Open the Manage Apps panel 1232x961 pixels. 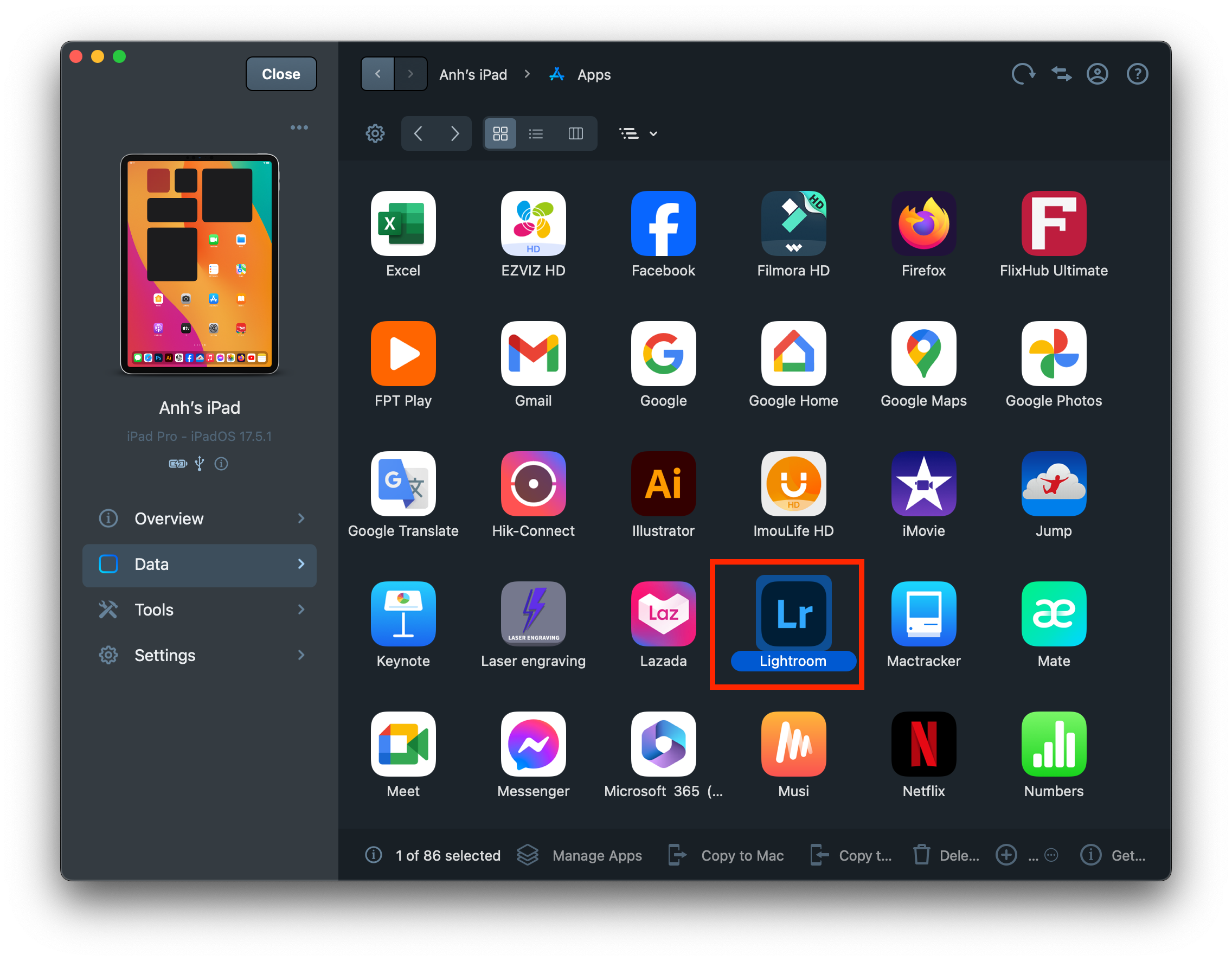[596, 855]
